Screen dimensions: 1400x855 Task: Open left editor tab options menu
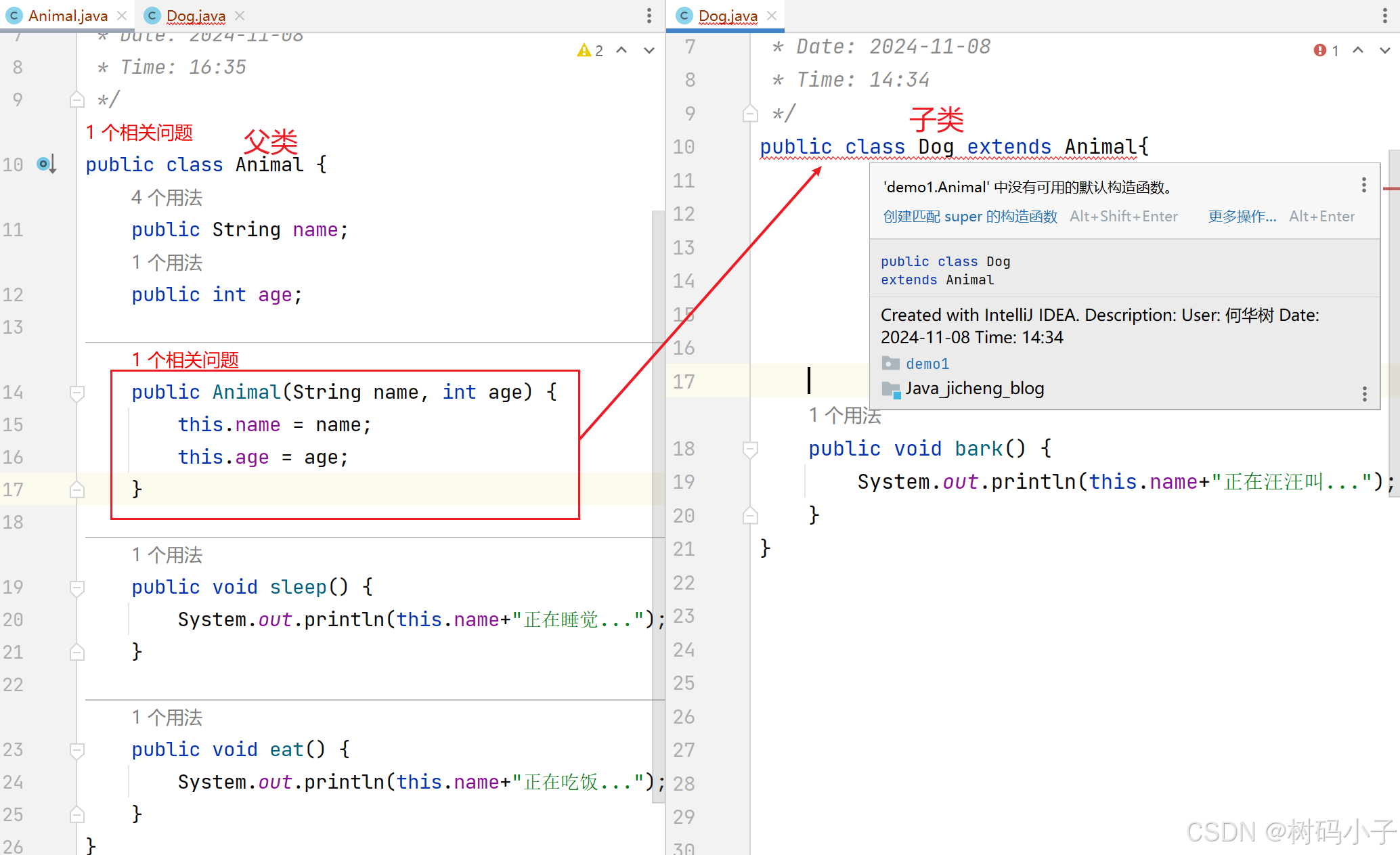[x=649, y=16]
